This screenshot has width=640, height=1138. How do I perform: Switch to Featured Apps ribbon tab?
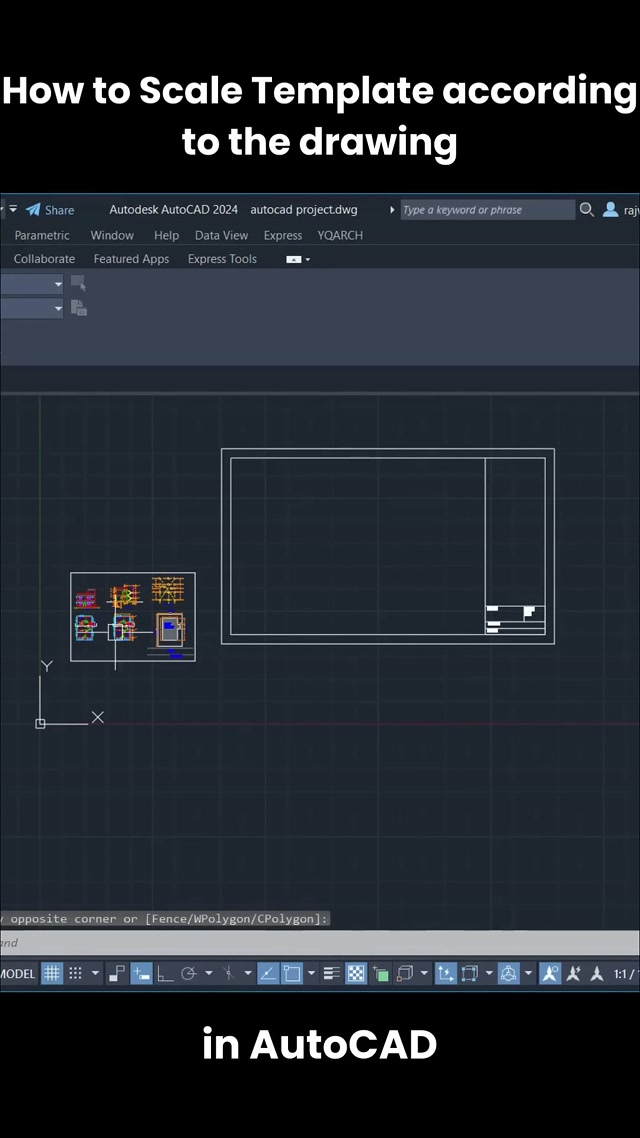[x=131, y=259]
